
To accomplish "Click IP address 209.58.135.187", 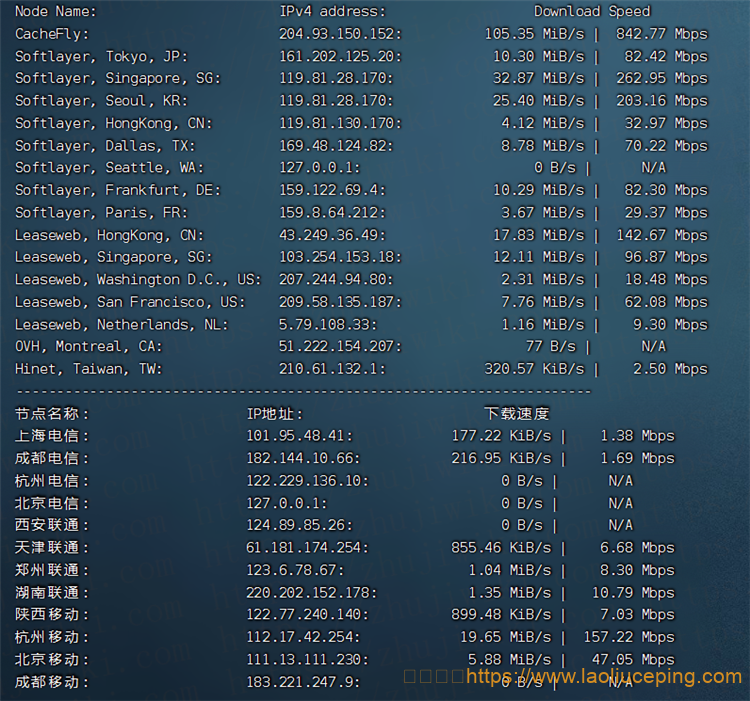I will (x=341, y=302).
